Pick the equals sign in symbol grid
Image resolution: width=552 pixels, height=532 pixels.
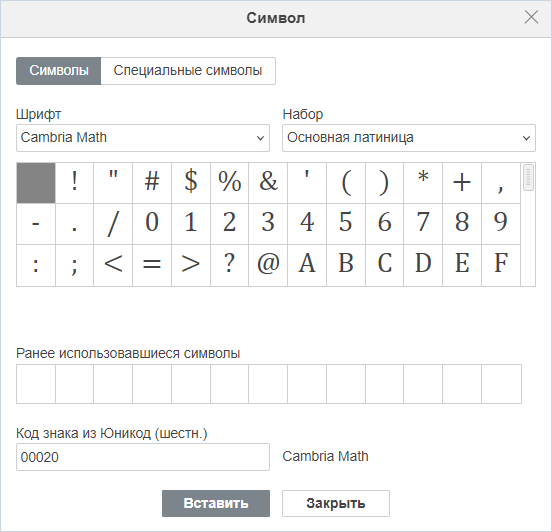click(x=152, y=265)
